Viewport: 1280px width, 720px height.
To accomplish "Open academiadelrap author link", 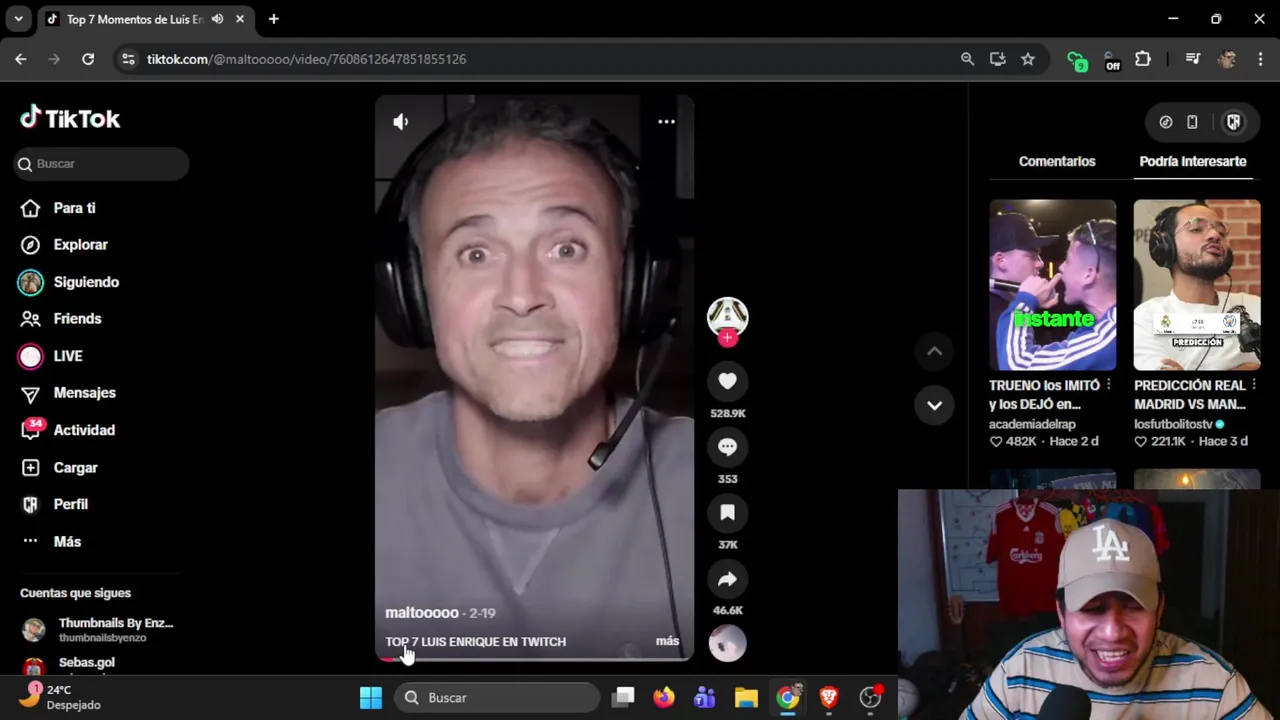I will (1032, 424).
